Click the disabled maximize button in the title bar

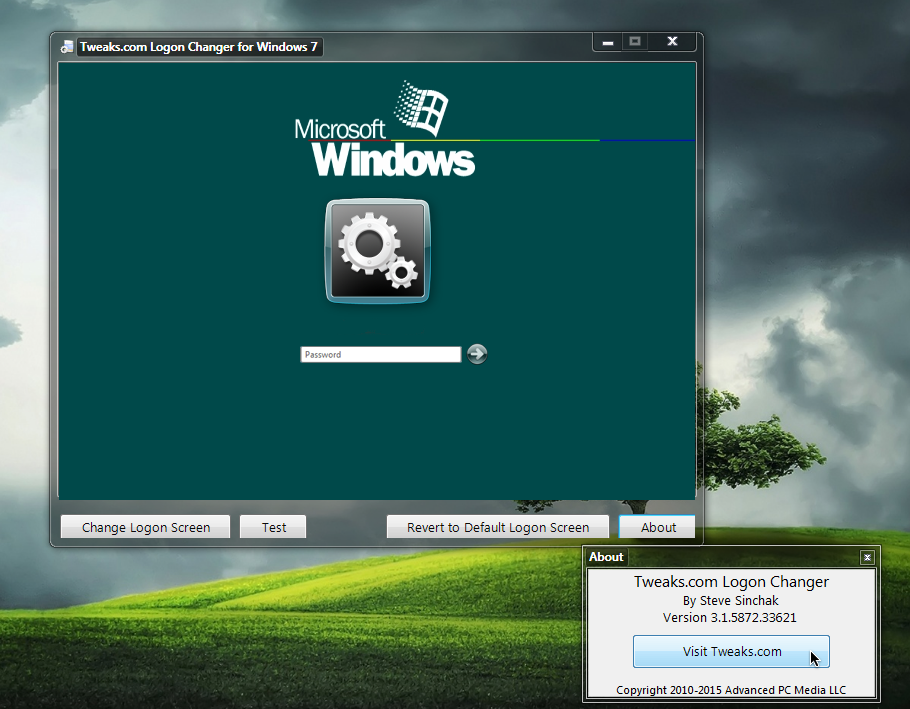635,42
